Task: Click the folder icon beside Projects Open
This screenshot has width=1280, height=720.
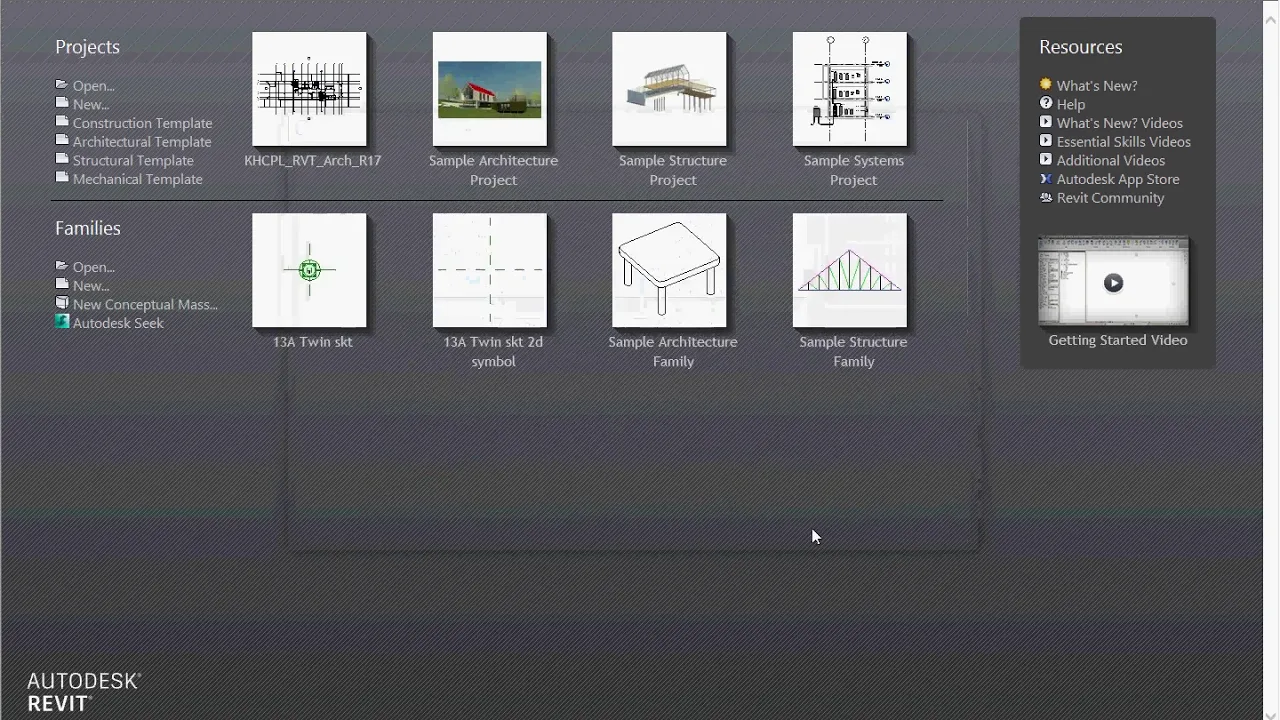Action: coord(62,85)
